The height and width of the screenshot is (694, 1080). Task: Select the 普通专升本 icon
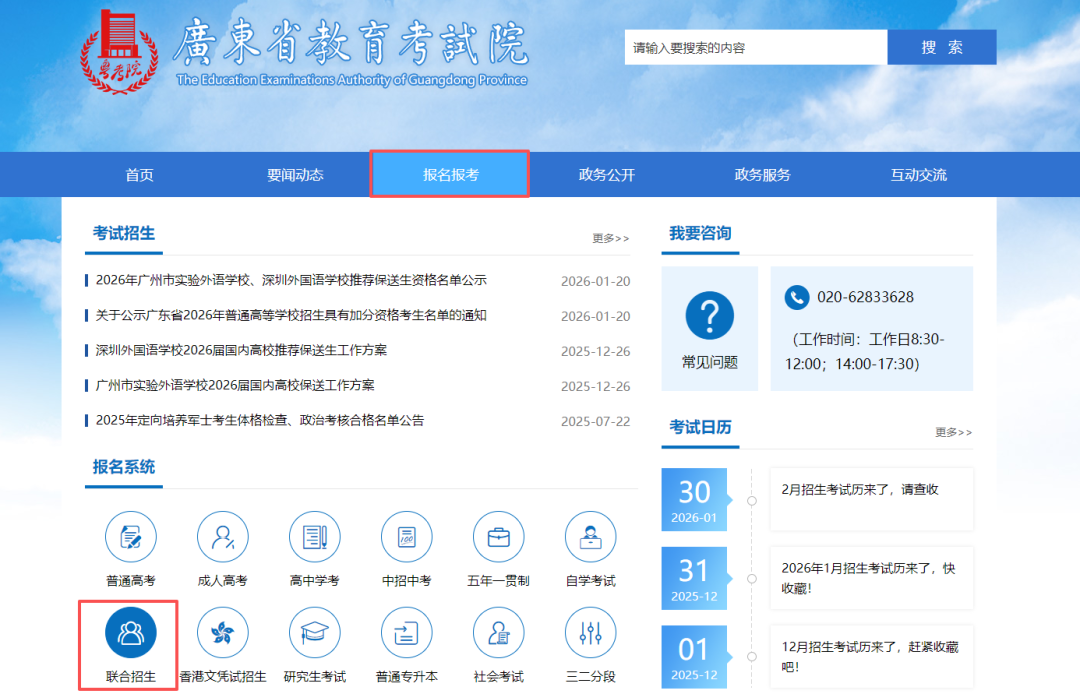(407, 633)
